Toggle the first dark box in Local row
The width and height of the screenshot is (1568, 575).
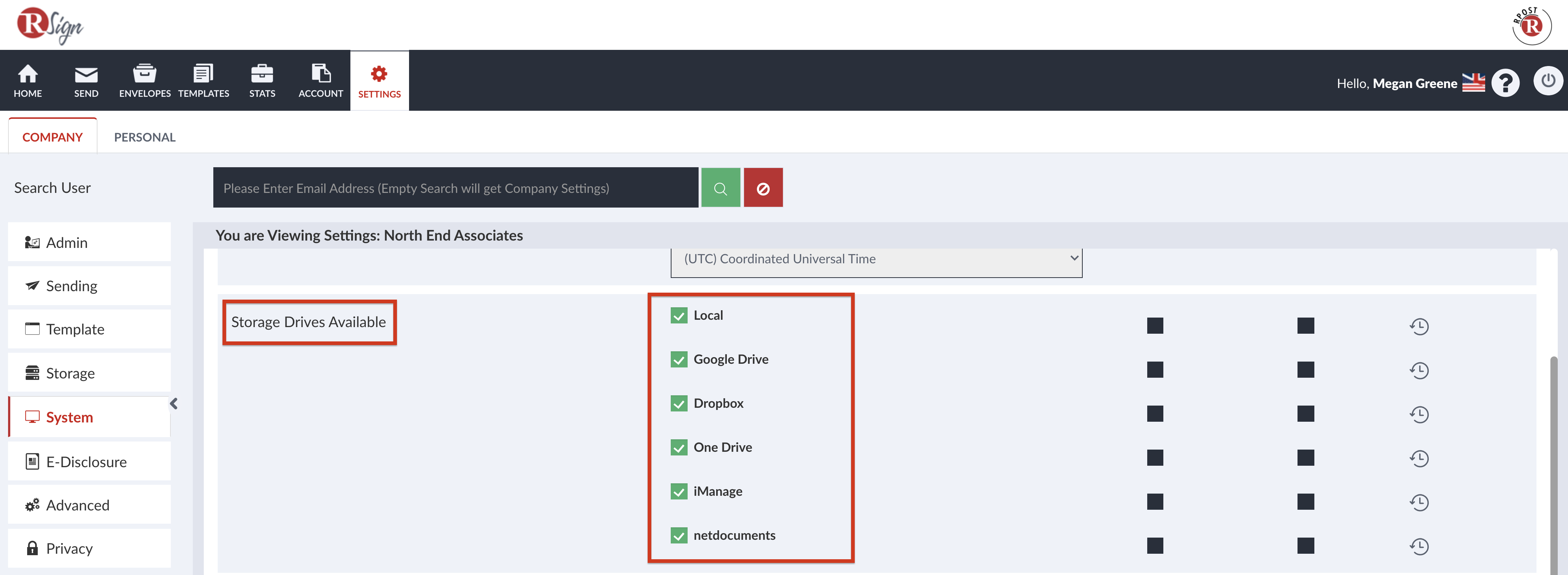[1155, 326]
